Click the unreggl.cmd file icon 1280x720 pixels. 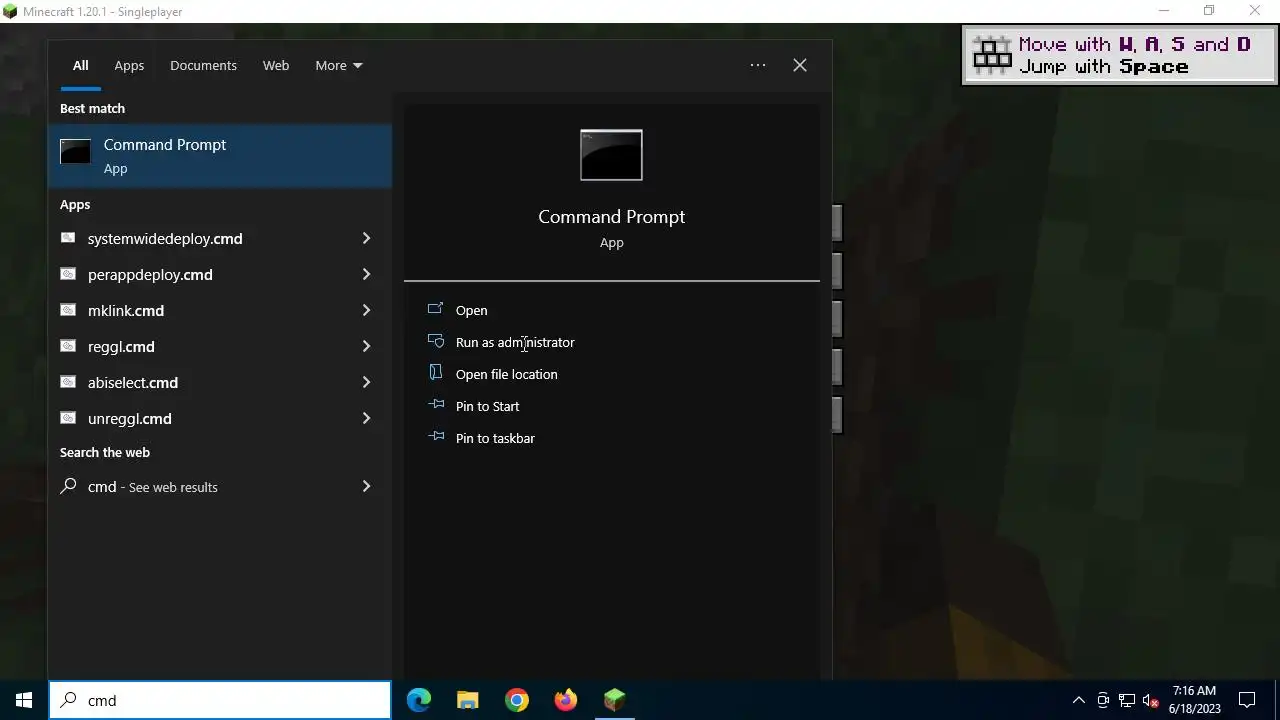coord(68,418)
